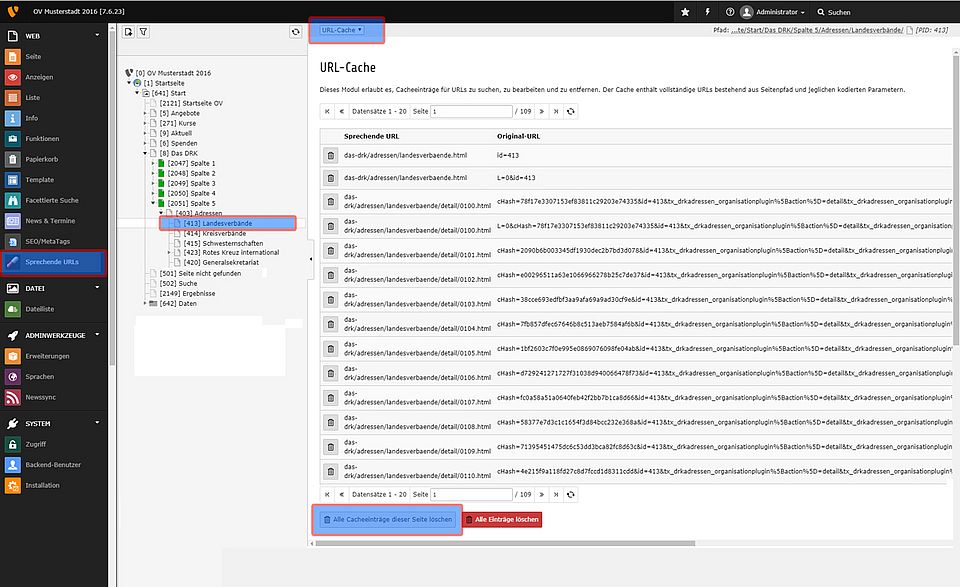Click the page tree filter icon
The image size is (960, 587).
click(143, 32)
